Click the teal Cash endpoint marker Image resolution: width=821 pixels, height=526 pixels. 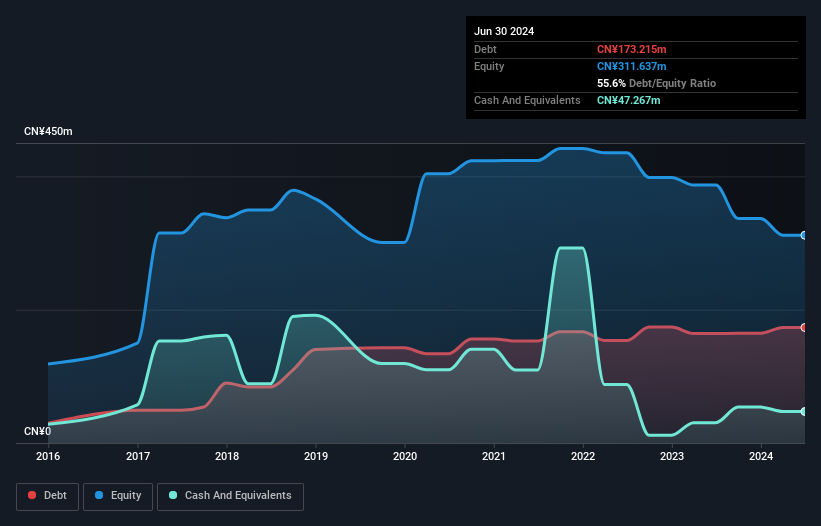[804, 411]
